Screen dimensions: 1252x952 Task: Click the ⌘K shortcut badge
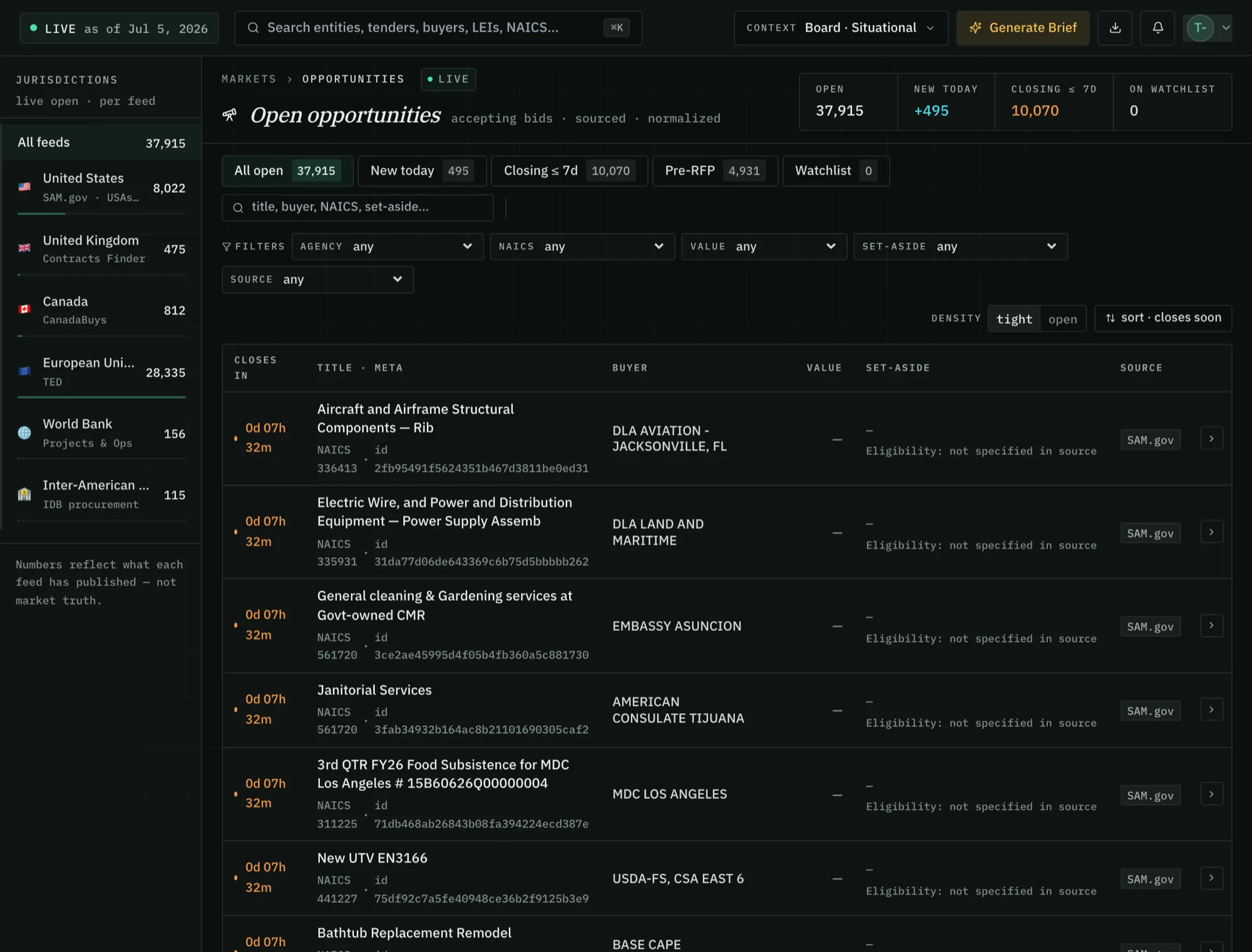(617, 28)
